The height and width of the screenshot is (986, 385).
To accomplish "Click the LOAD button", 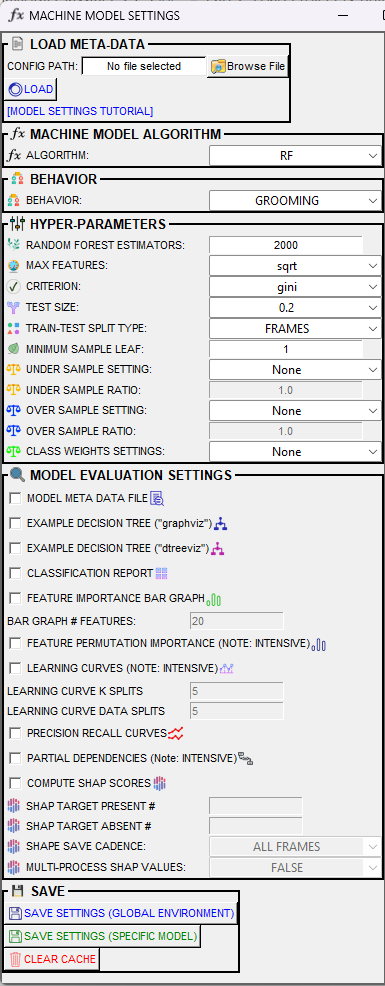I will [31, 89].
